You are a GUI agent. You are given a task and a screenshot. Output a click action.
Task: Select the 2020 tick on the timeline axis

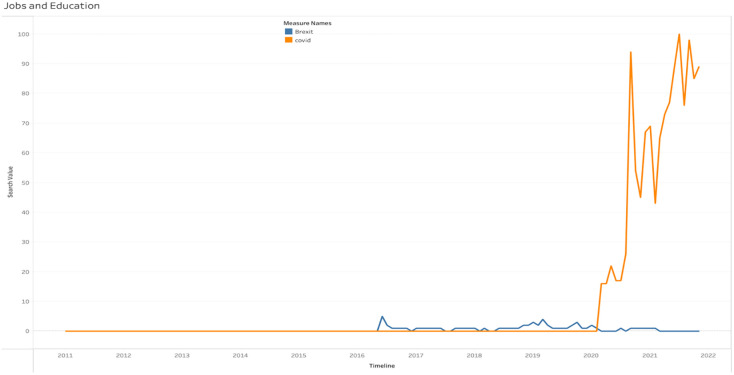[x=591, y=356]
